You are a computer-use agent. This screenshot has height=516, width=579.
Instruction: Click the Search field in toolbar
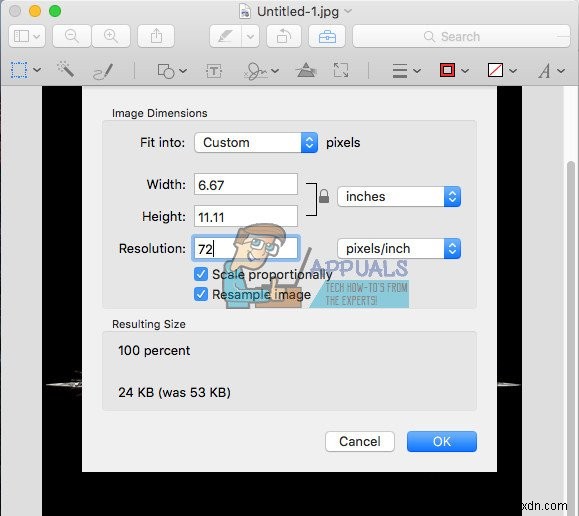tap(462, 36)
